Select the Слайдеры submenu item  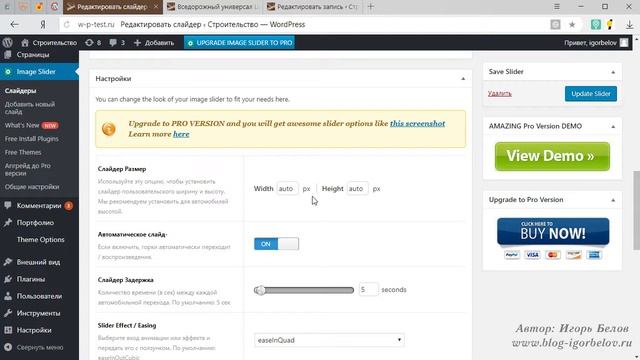20,91
